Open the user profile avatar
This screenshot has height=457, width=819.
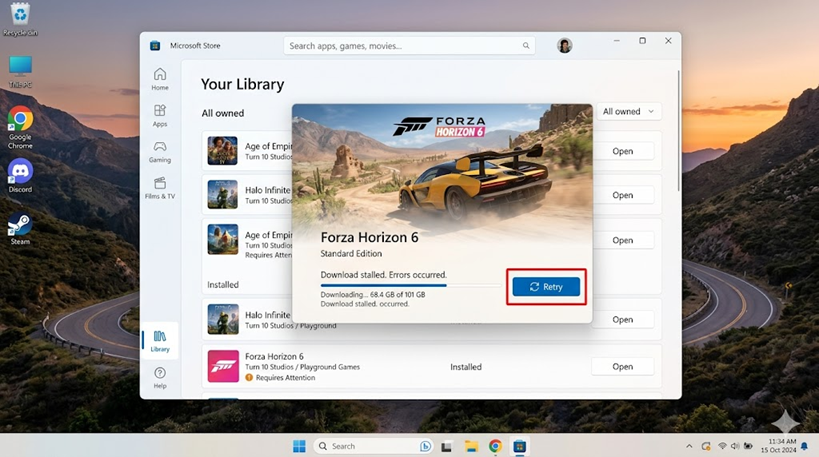coord(564,45)
